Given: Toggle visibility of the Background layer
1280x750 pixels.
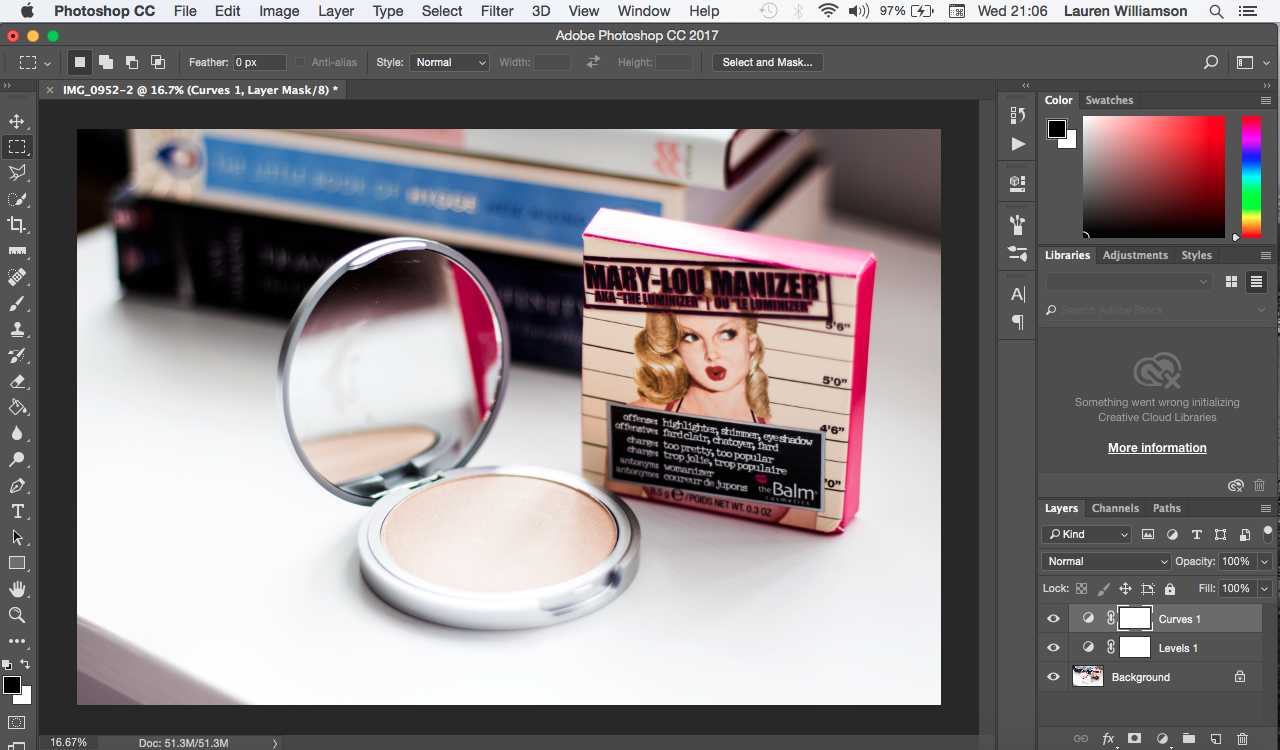Looking at the screenshot, I should [x=1053, y=677].
